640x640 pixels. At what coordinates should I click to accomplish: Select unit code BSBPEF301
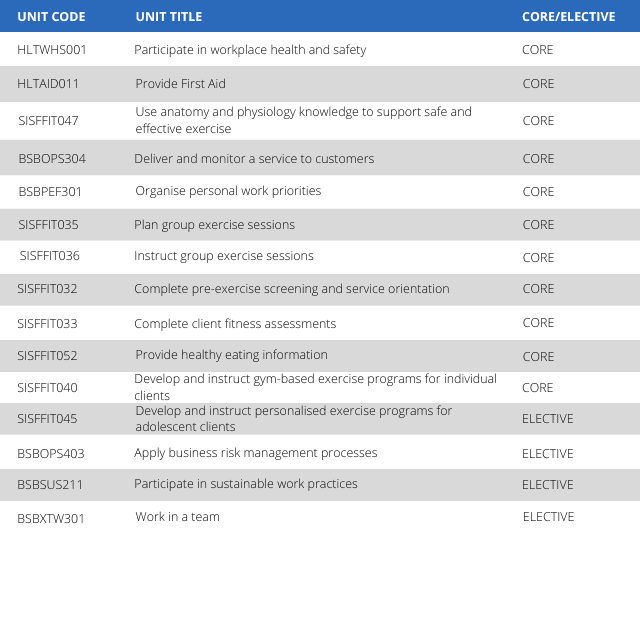pos(50,191)
